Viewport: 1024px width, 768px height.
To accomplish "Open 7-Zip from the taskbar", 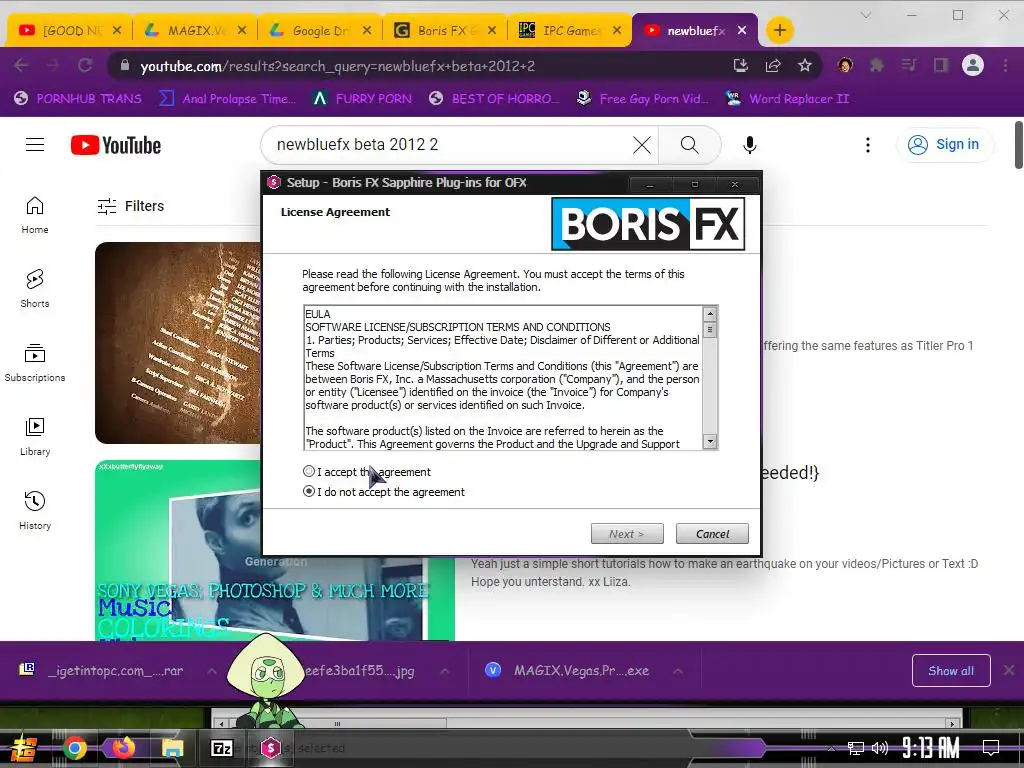I will pyautogui.click(x=221, y=748).
